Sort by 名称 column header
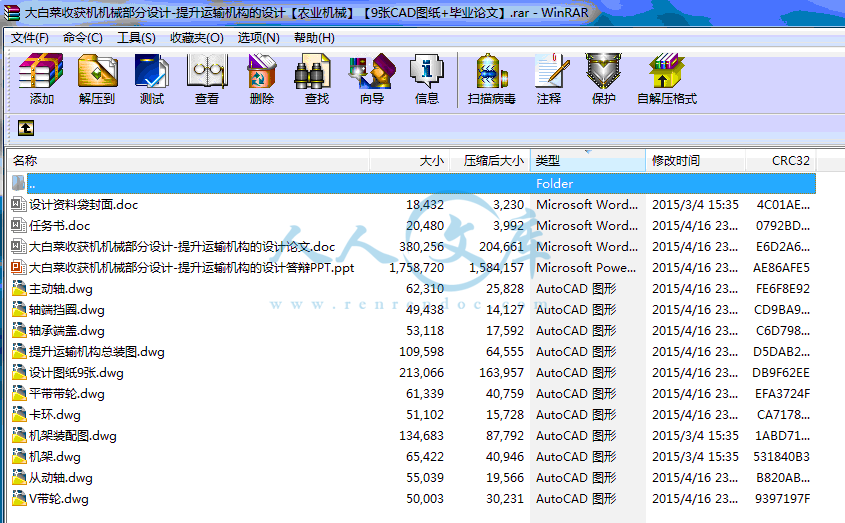The height and width of the screenshot is (523, 845). 189,161
